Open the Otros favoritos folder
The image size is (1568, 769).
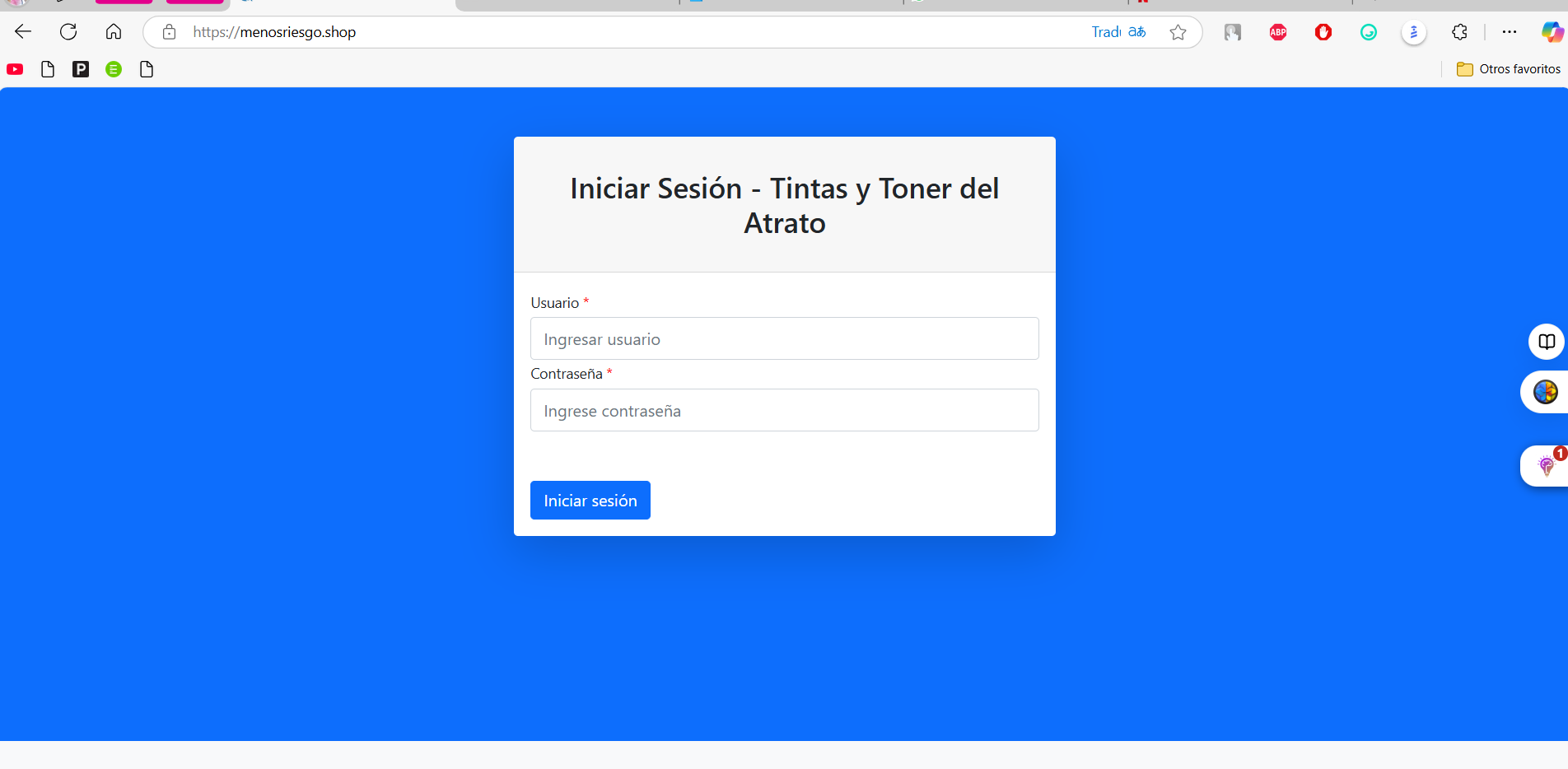(x=1508, y=68)
